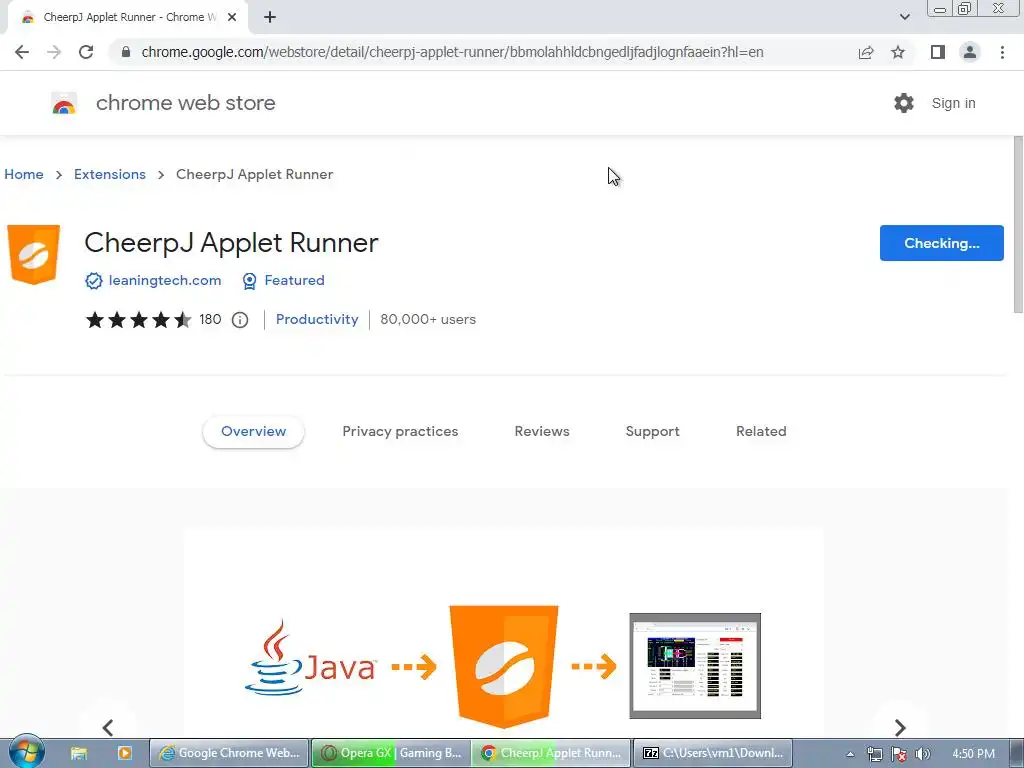Open Web Store settings gear
1024x768 pixels.
904,103
